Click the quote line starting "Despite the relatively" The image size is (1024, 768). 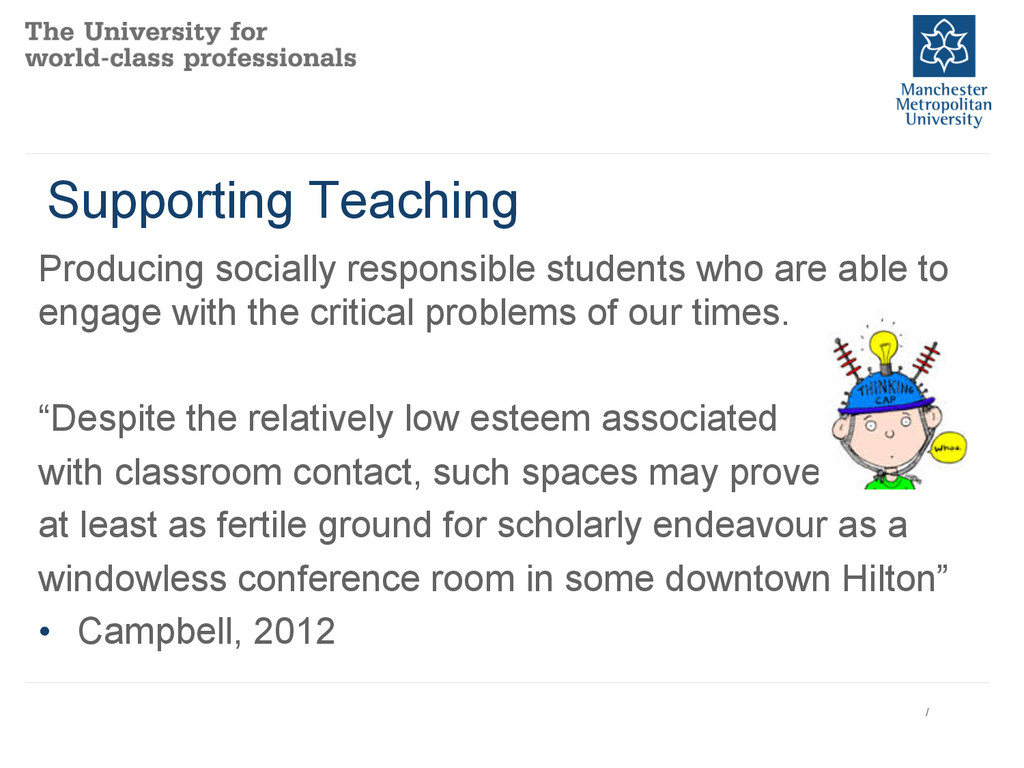click(x=408, y=419)
